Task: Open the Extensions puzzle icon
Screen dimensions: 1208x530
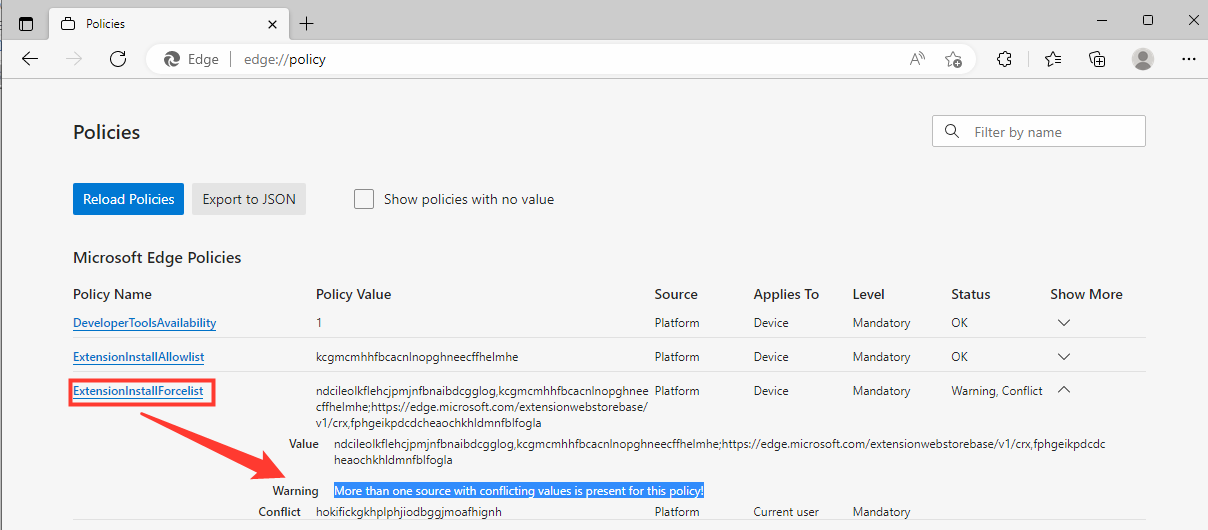Action: tap(1005, 59)
